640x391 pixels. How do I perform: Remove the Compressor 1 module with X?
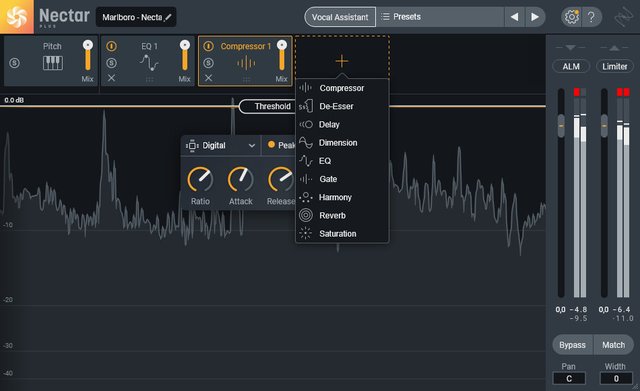pos(208,78)
